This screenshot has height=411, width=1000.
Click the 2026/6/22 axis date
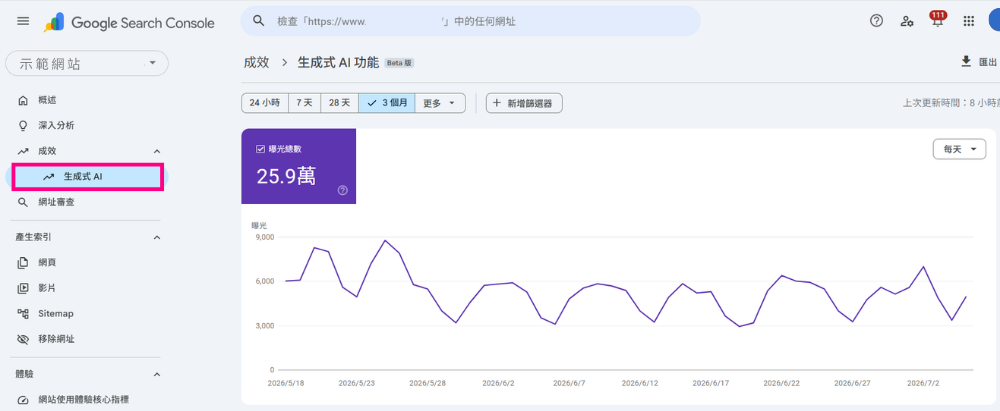(x=781, y=384)
